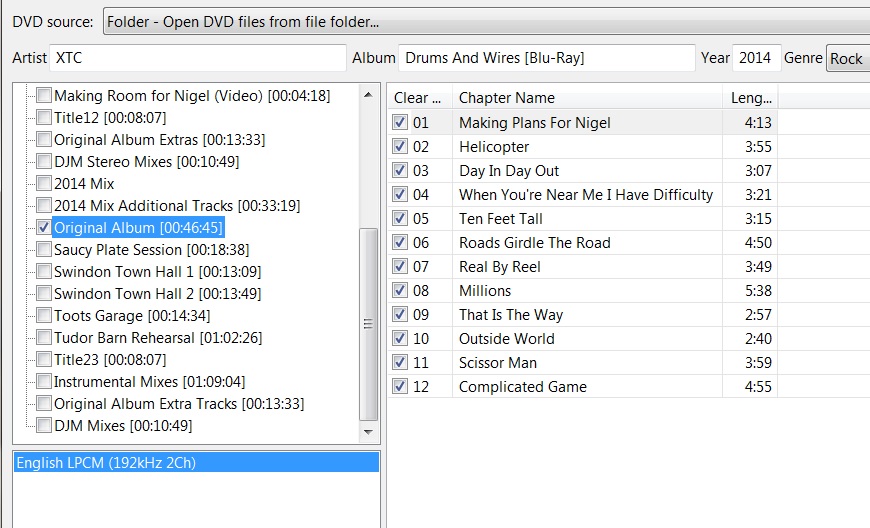The image size is (870, 528).
Task: Check Toots Garage [00:14:34] checkbox
Action: [44, 316]
